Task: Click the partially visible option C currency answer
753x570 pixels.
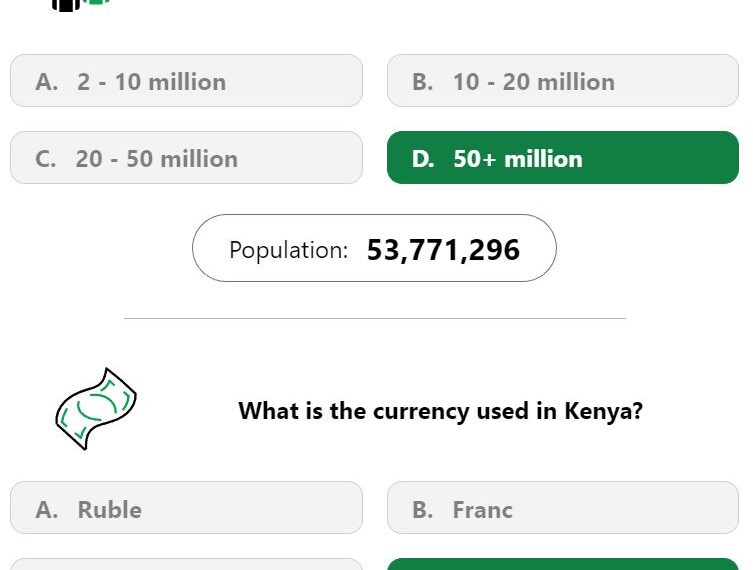Action: (186, 564)
